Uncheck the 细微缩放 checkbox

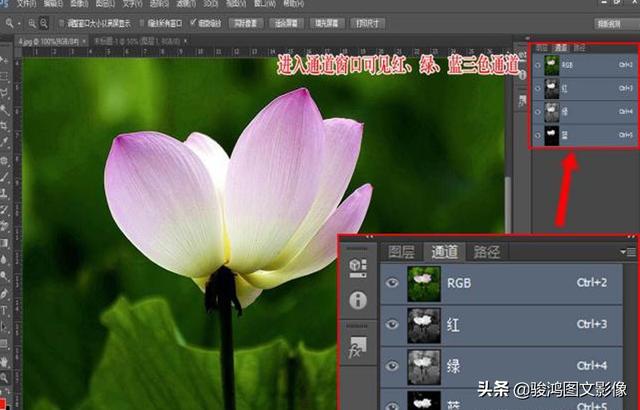[193, 22]
